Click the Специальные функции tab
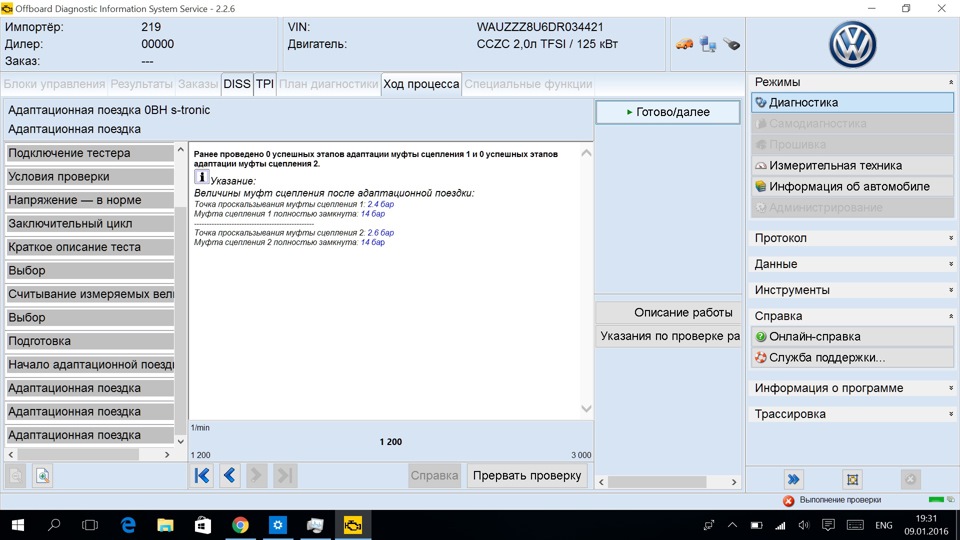Image resolution: width=960 pixels, height=540 pixels. (x=528, y=84)
